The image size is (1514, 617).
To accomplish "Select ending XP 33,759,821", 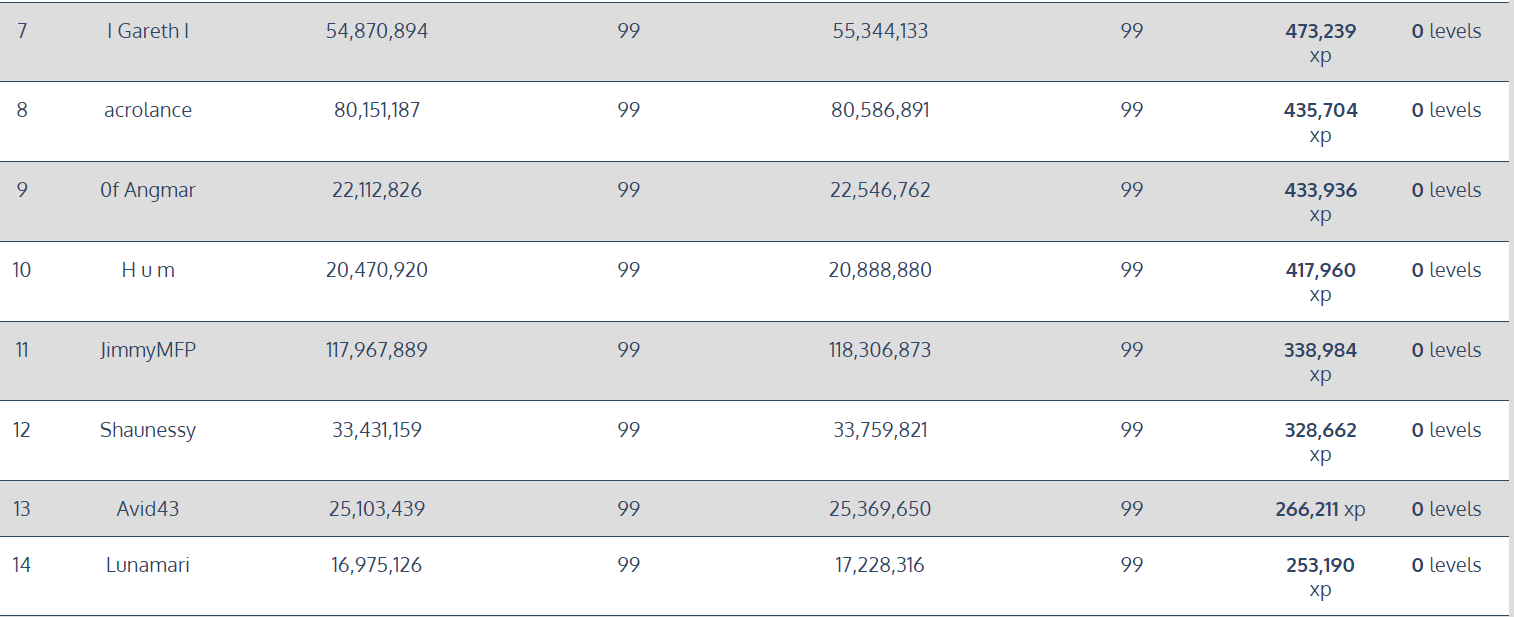I will pyautogui.click(x=880, y=430).
